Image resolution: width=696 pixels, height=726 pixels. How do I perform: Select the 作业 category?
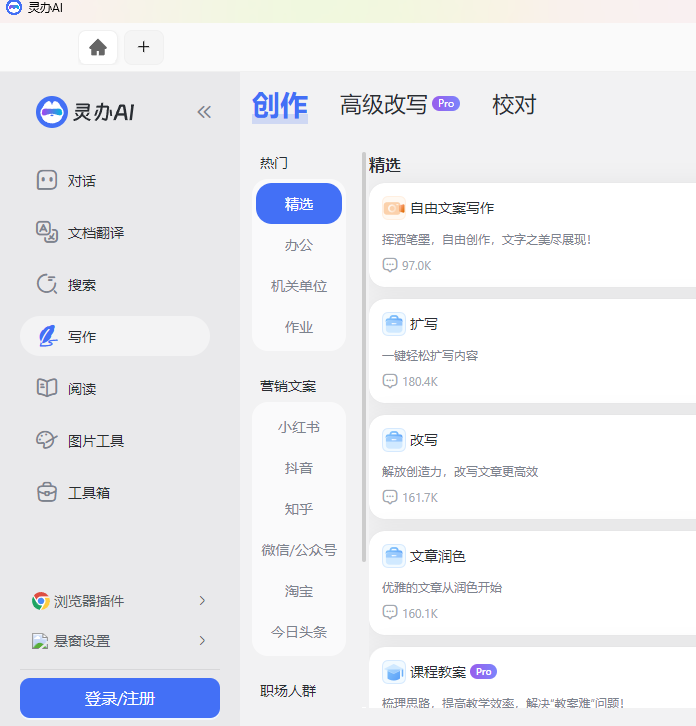click(299, 327)
